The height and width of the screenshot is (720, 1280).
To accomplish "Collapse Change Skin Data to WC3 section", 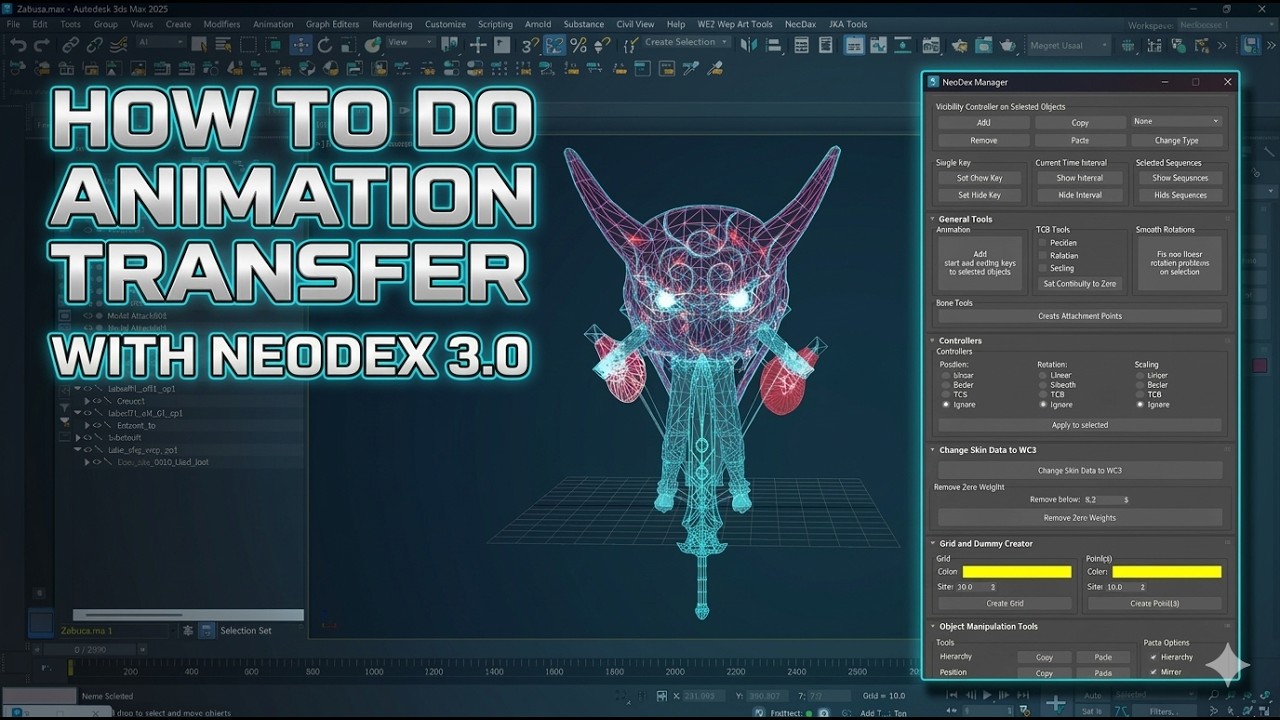I will pyautogui.click(x=933, y=450).
